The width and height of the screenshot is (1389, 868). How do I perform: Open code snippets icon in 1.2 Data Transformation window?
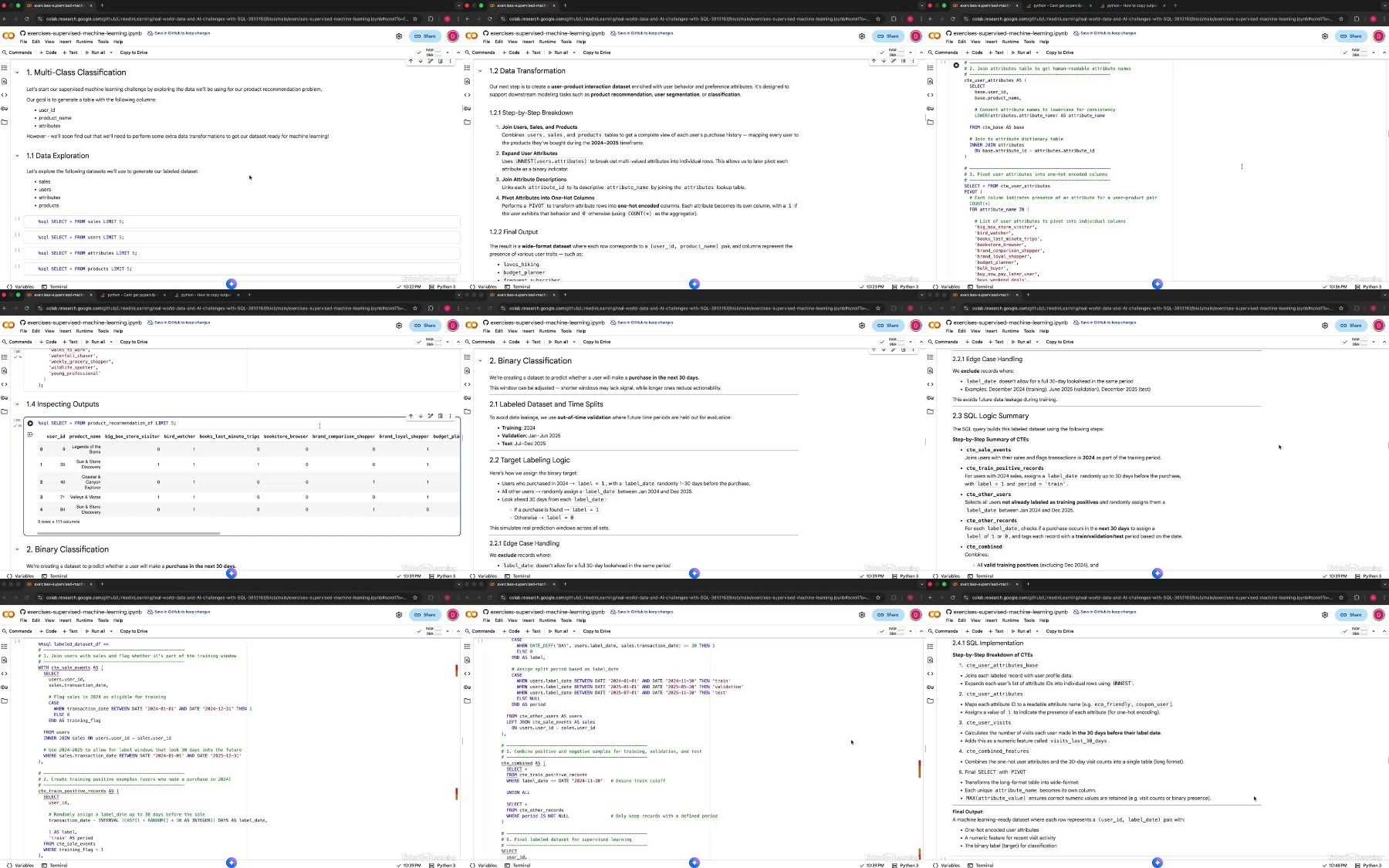point(468,95)
